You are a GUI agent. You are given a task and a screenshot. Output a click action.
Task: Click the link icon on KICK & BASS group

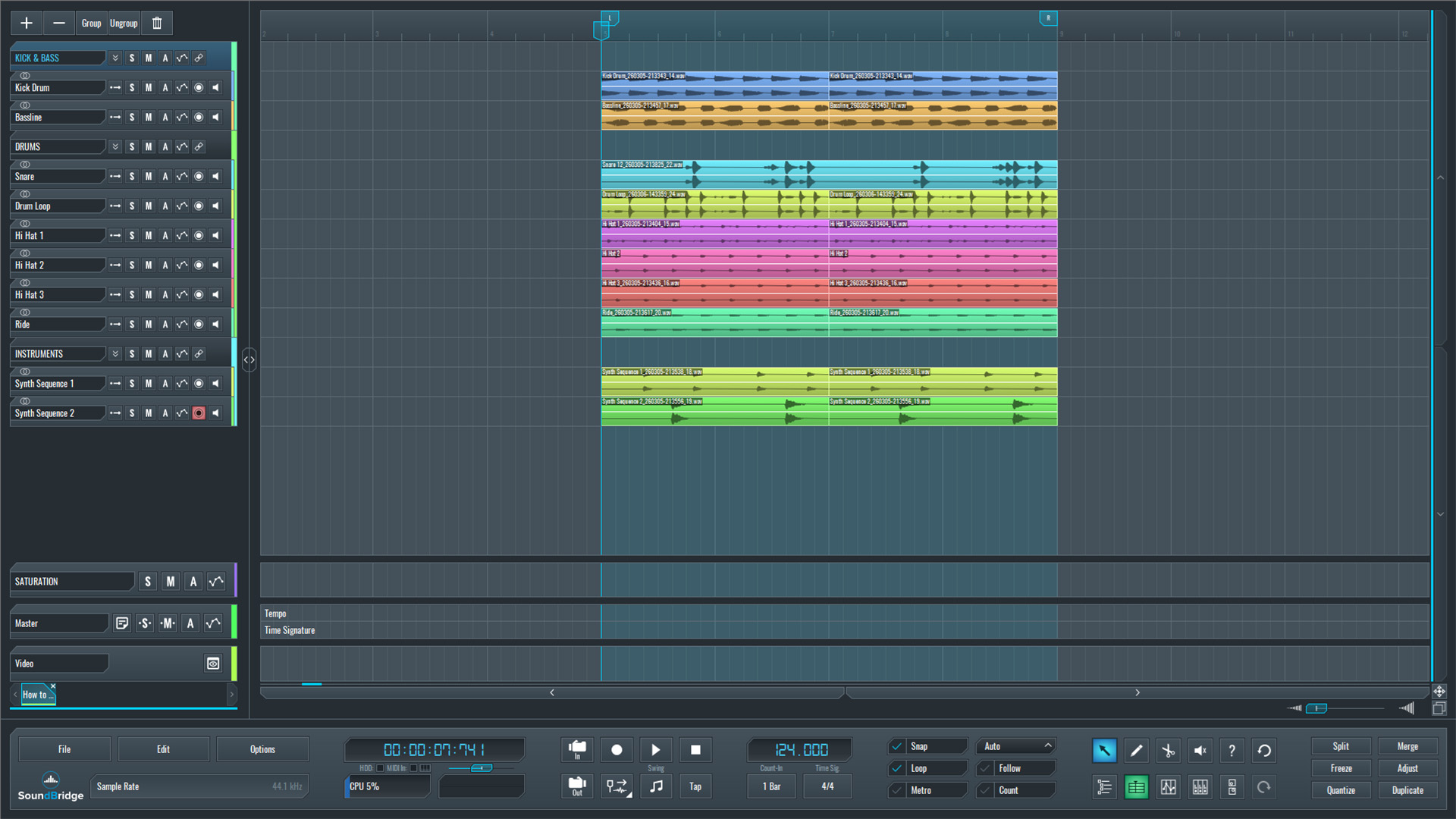[199, 58]
